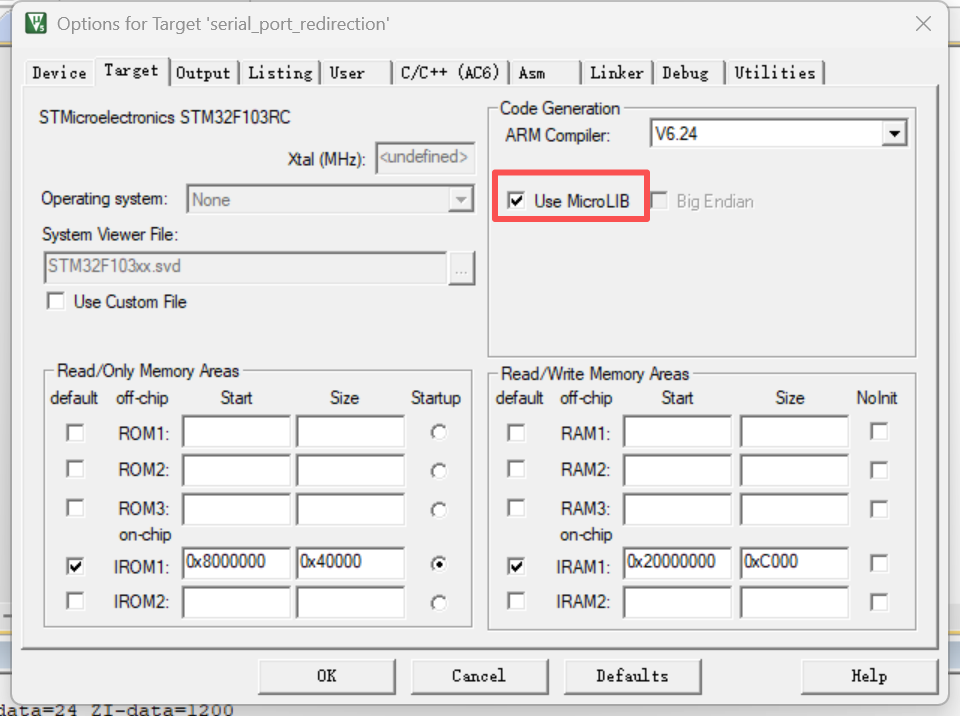Image resolution: width=960 pixels, height=716 pixels.
Task: Enable NoInit for IRAM1
Action: [879, 563]
